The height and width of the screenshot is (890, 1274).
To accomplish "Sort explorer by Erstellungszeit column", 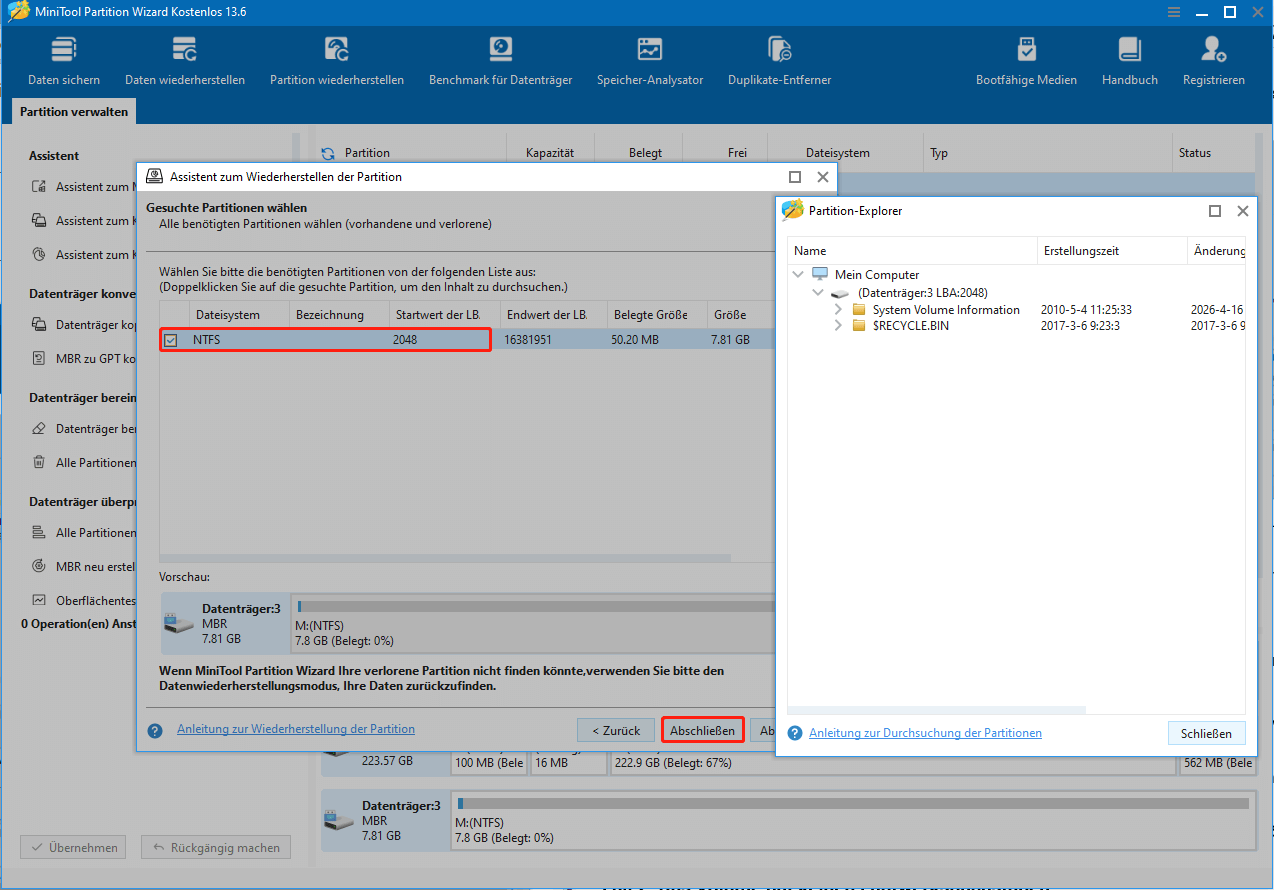I will [x=1112, y=251].
